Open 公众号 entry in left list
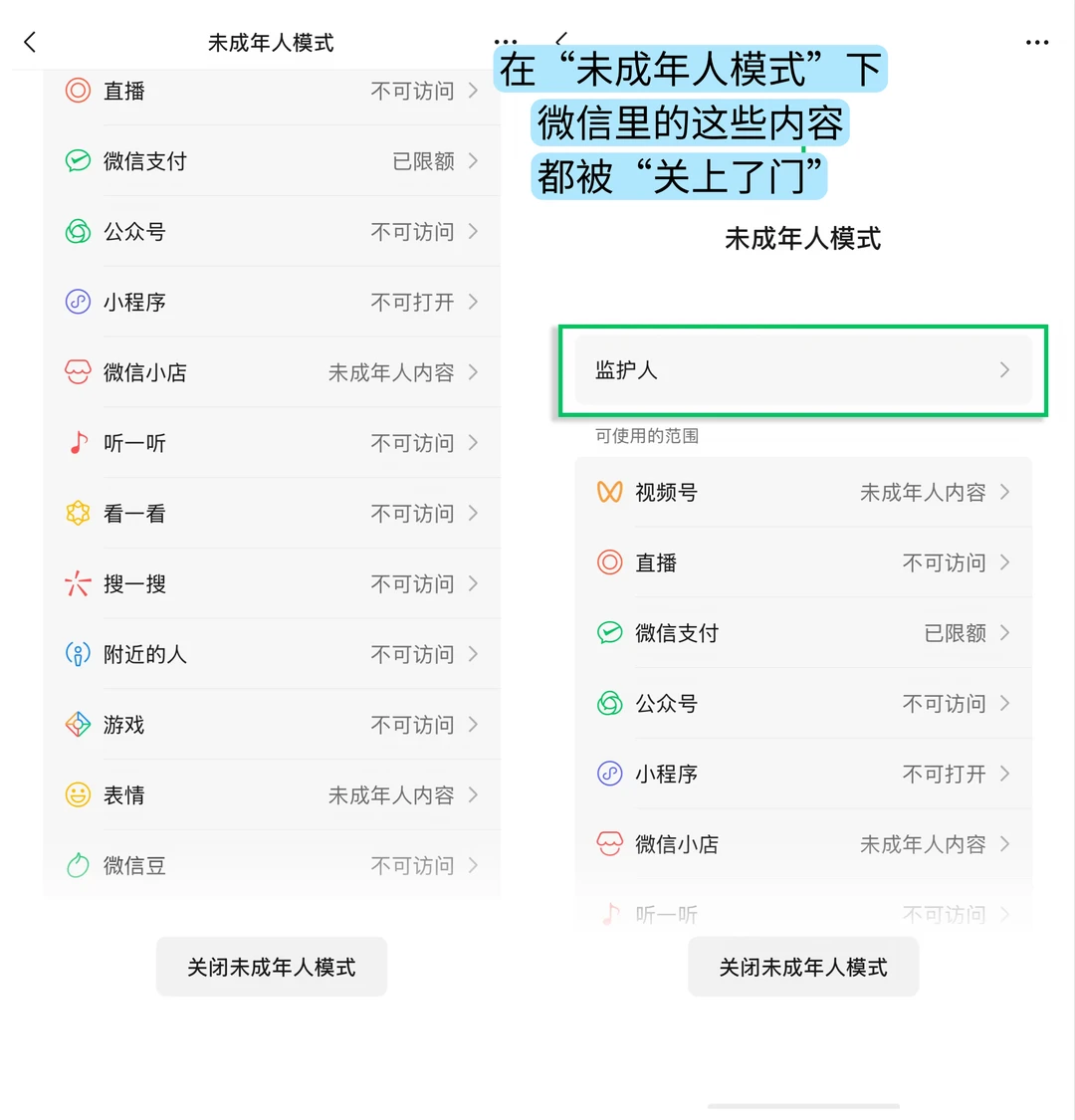 pos(272,231)
